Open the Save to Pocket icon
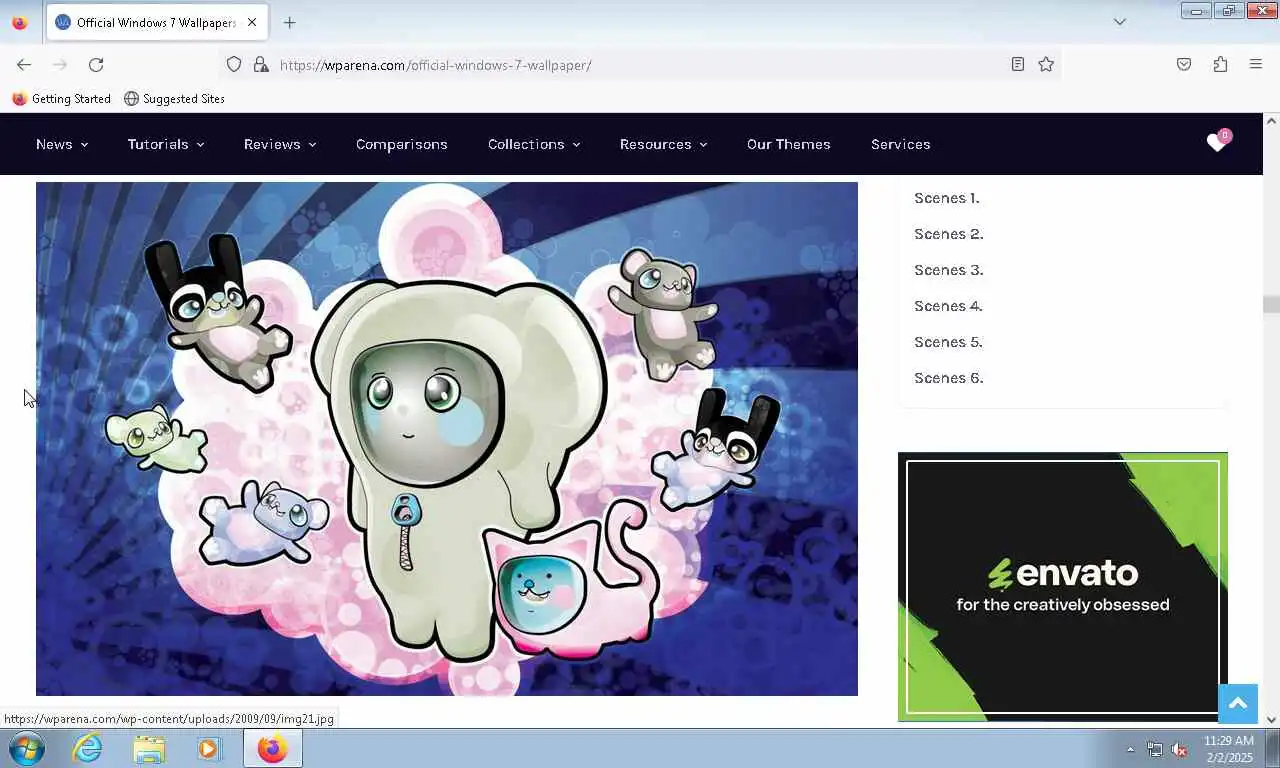1280x768 pixels. pos(1184,64)
